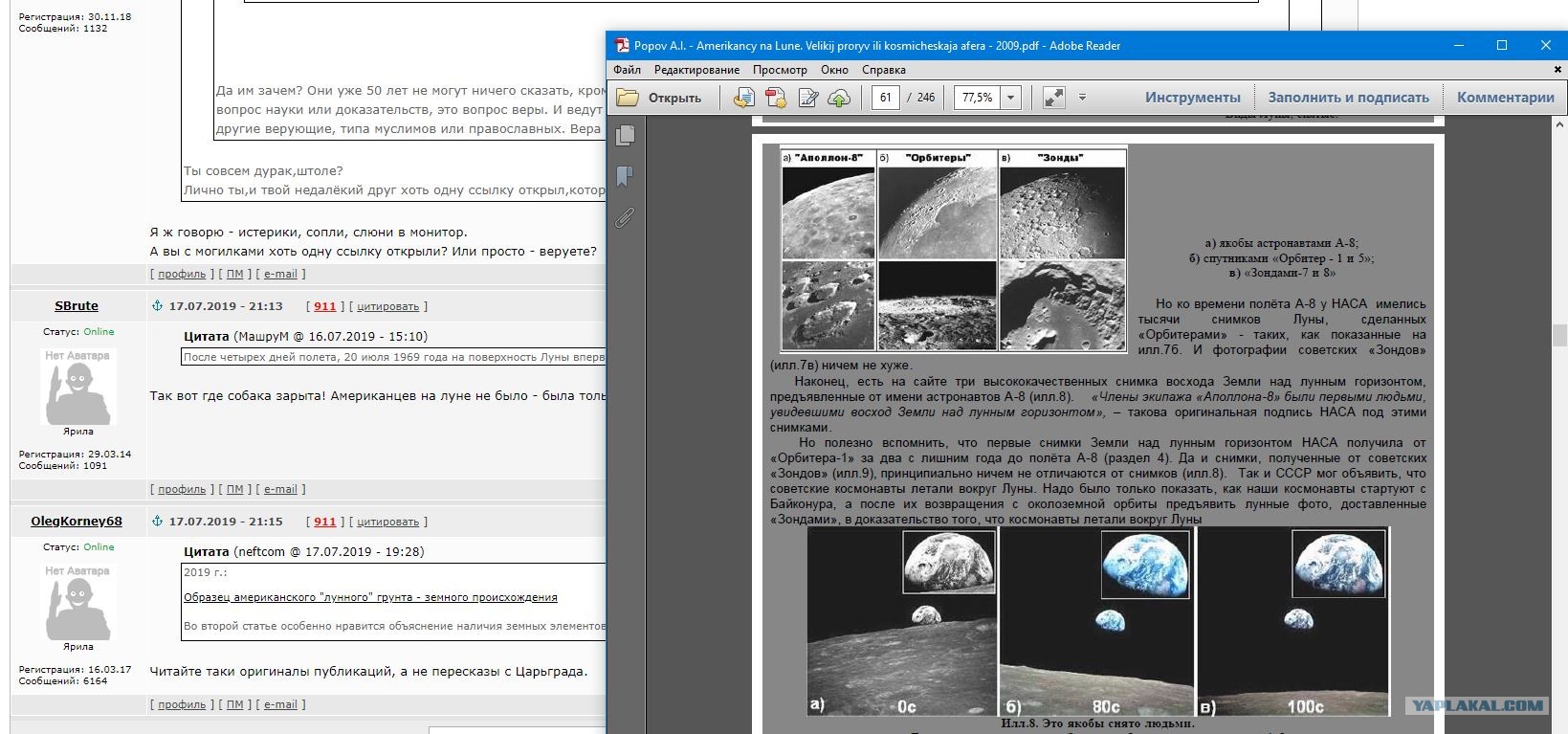Click 'Сообщений: 1091' under SBrute
This screenshot has width=1568, height=734.
(x=63, y=466)
